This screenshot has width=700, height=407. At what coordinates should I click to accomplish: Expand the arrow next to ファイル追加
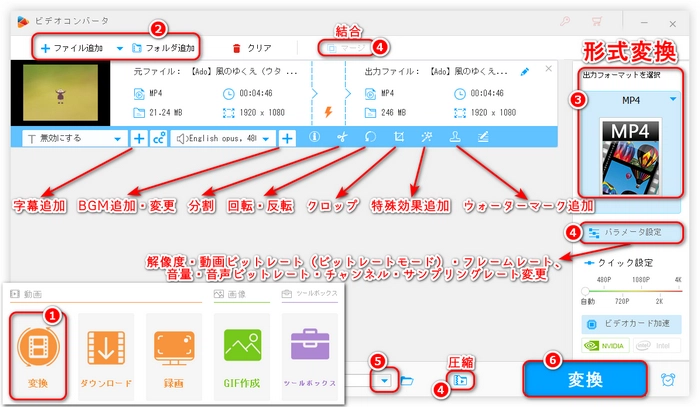point(120,48)
